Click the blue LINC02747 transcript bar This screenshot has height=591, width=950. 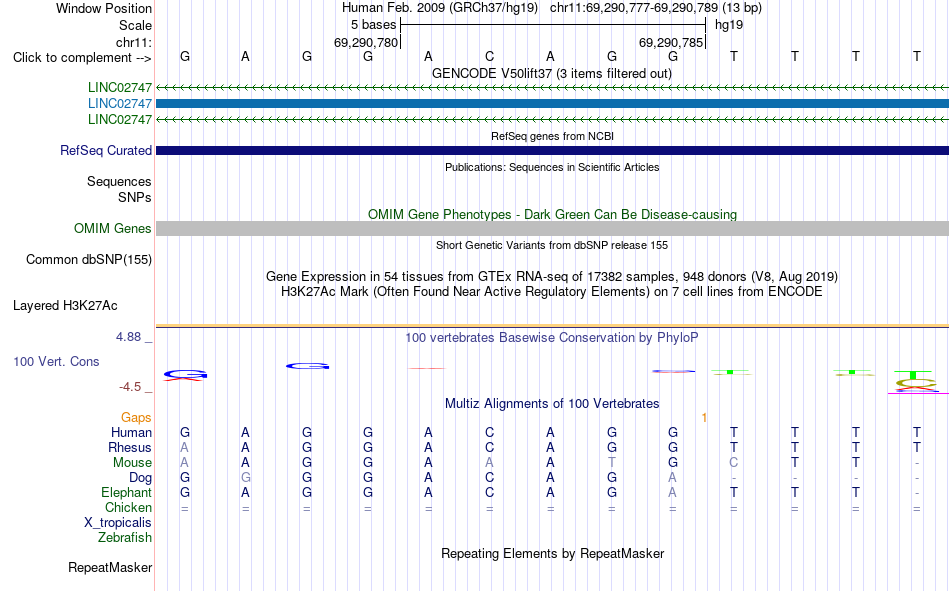click(x=553, y=104)
